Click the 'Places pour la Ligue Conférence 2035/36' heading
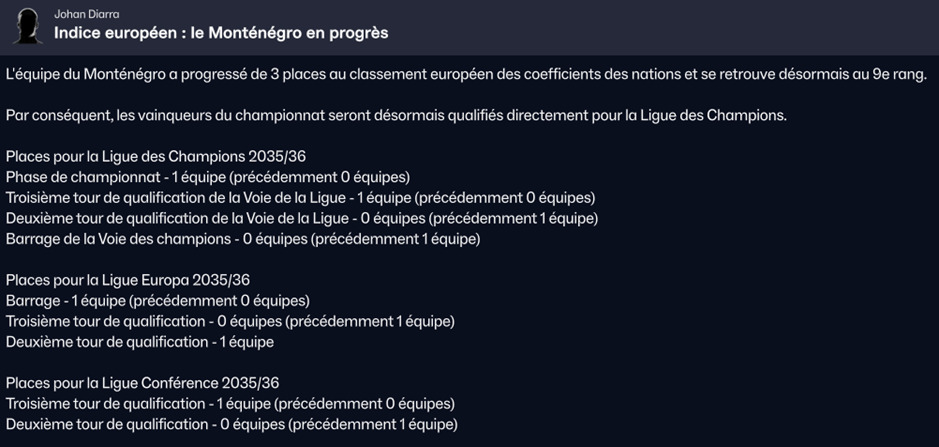 click(142, 383)
